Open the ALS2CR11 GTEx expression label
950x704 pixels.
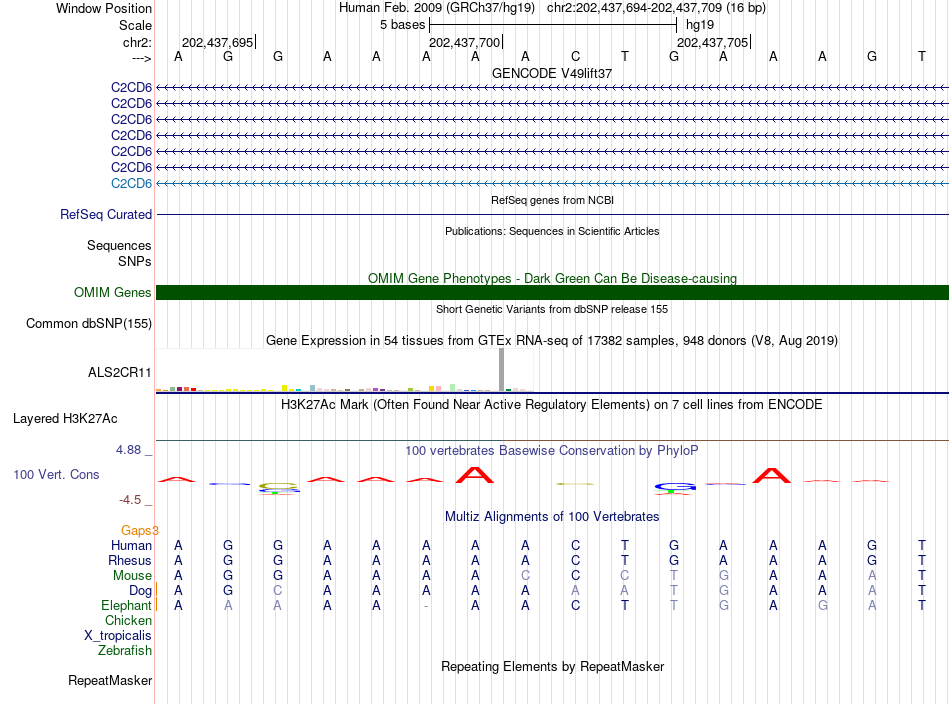119,373
